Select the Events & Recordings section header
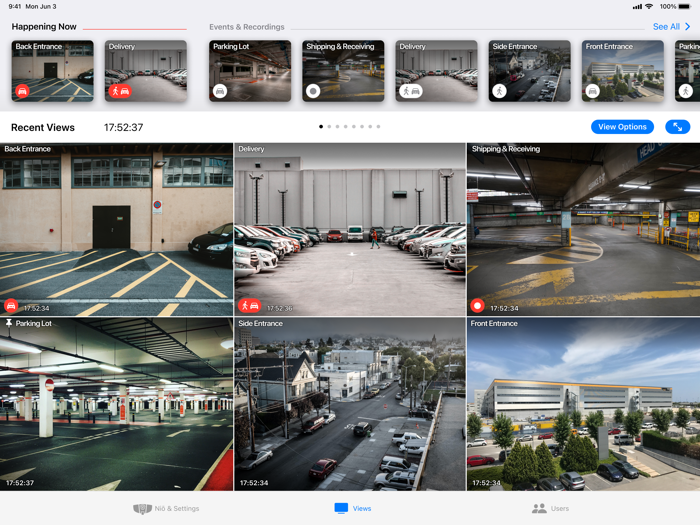 (x=247, y=27)
